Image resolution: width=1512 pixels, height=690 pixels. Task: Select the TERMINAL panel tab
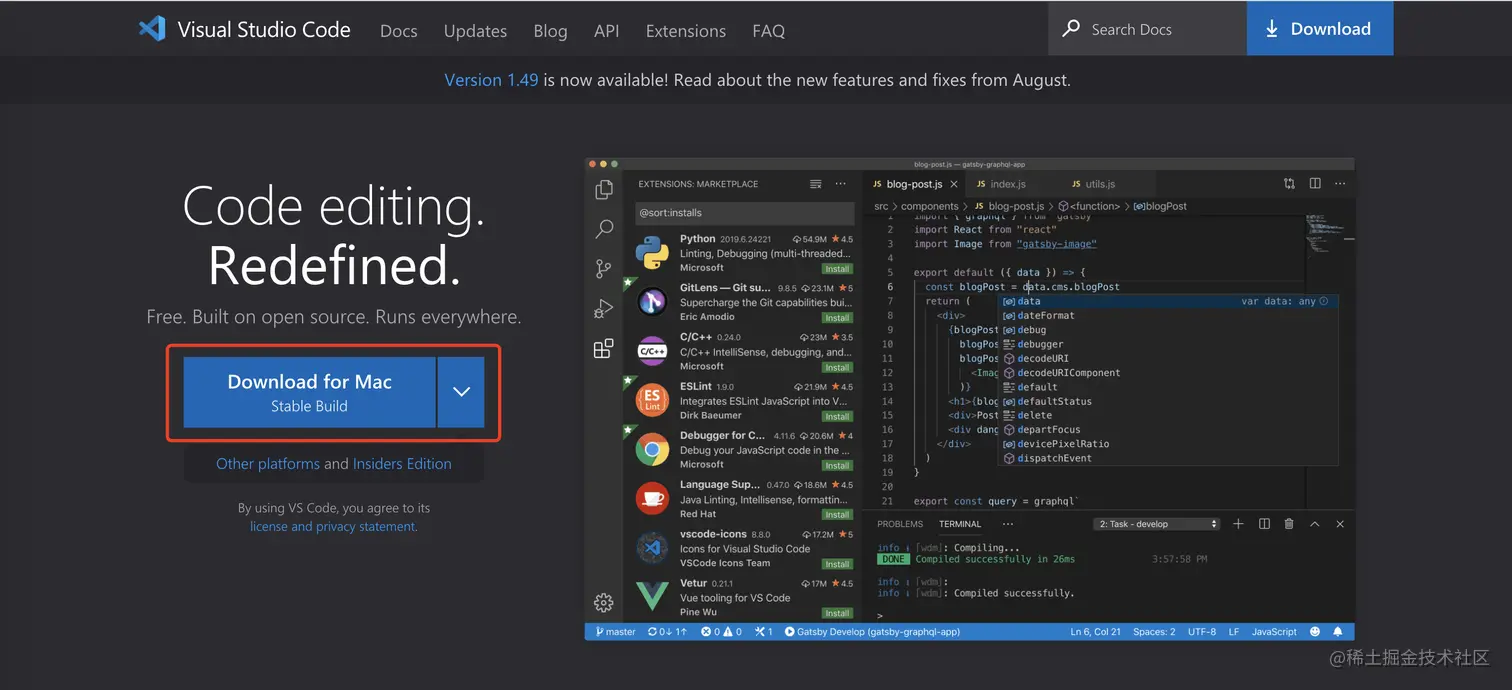[960, 524]
